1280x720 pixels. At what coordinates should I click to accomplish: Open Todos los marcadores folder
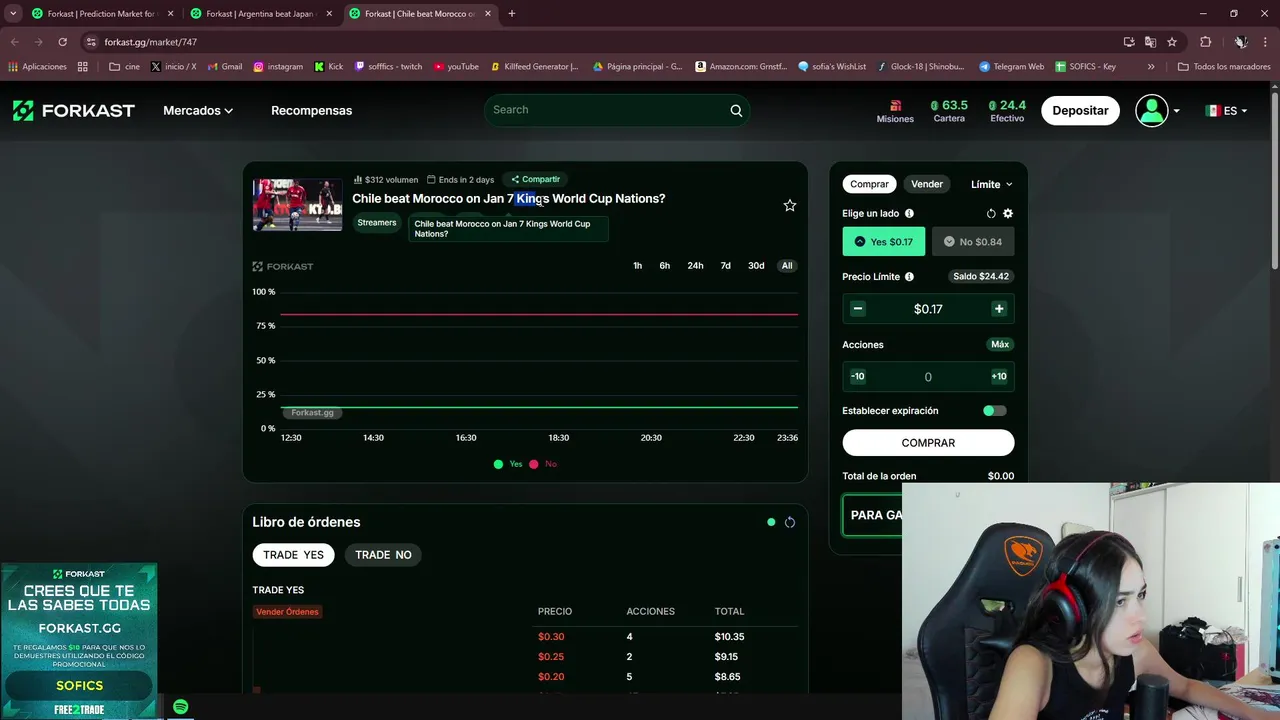[x=1224, y=67]
